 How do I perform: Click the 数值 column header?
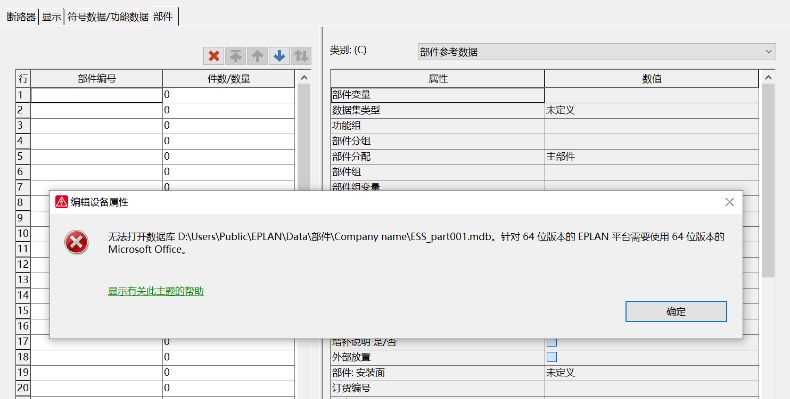point(651,79)
